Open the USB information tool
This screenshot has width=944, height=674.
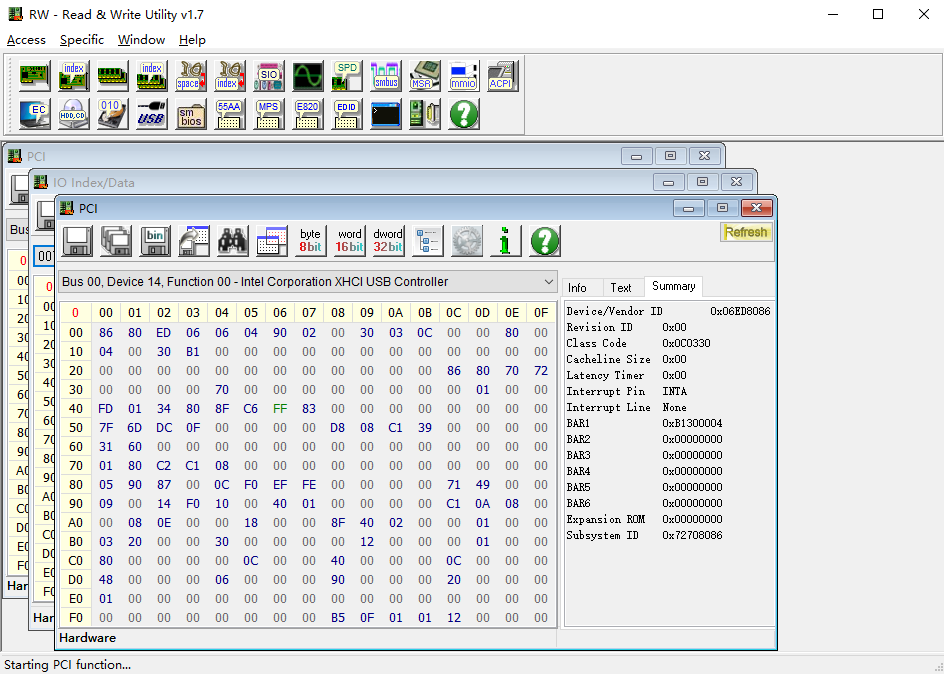pyautogui.click(x=151, y=114)
